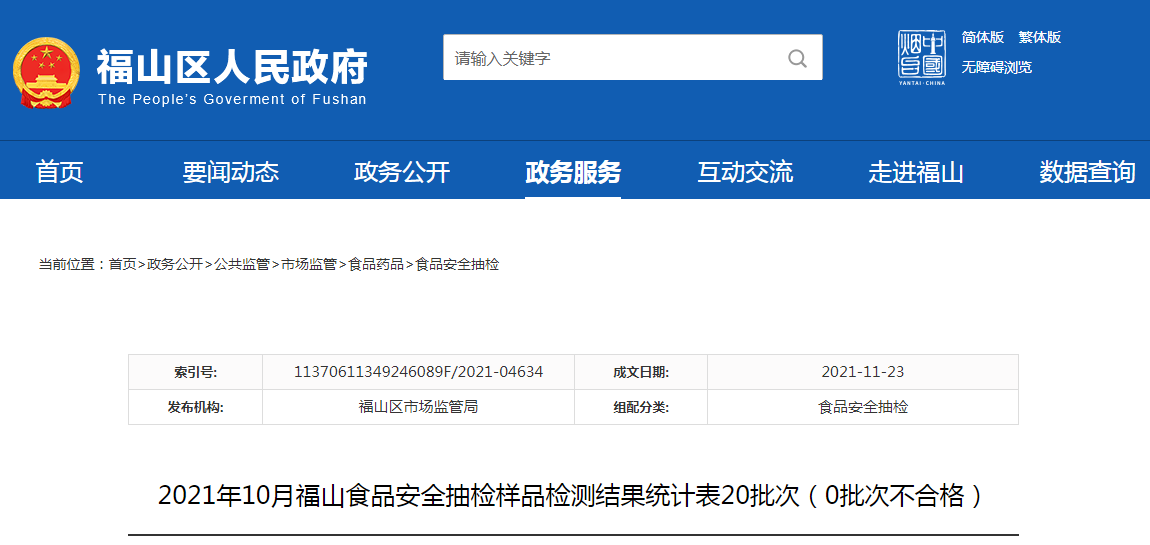The image size is (1150, 545).
Task: Click the 索引号 label cell
Action: 196,372
